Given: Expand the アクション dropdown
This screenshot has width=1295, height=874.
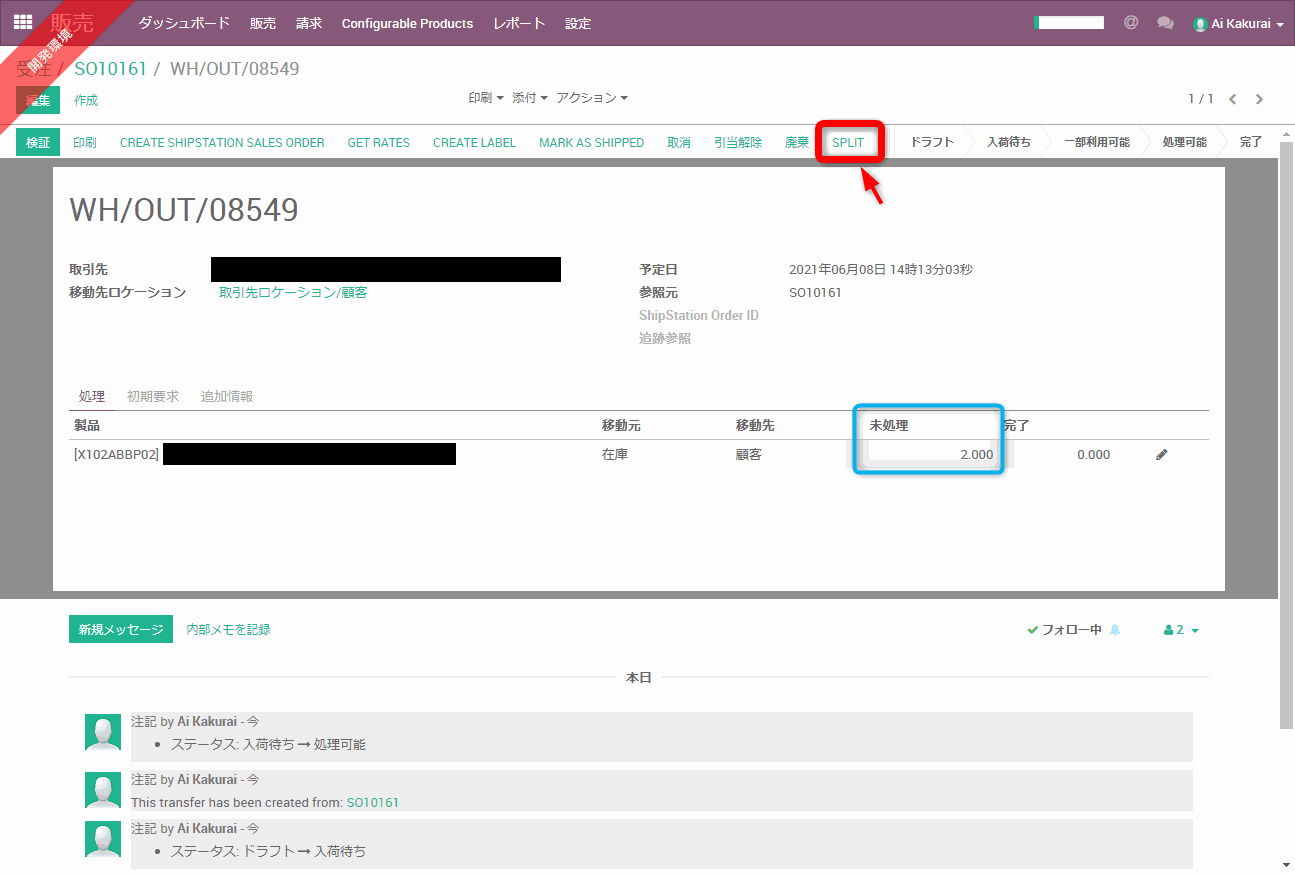Looking at the screenshot, I should (x=592, y=98).
